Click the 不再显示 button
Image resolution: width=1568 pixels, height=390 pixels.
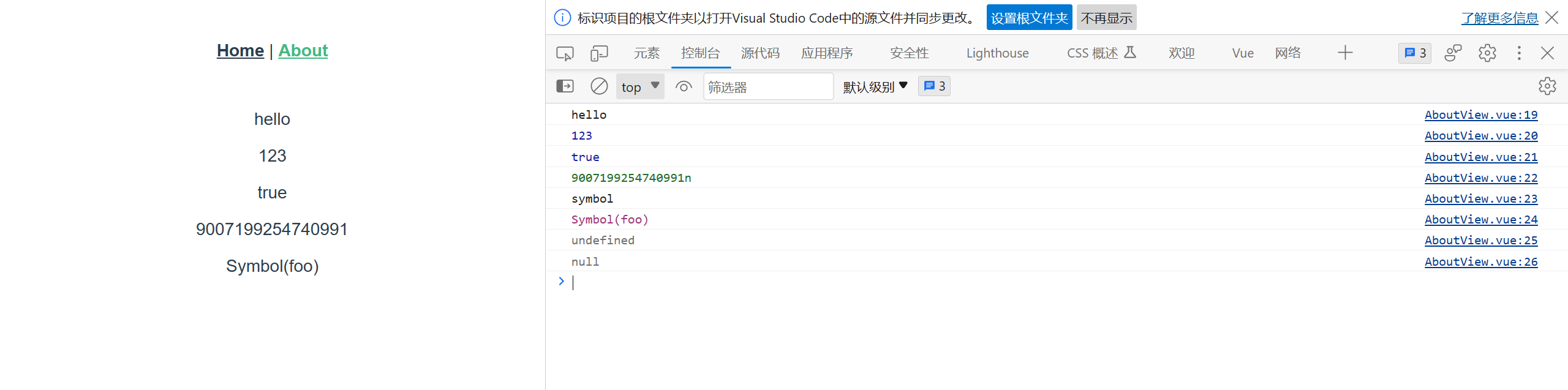(x=1106, y=18)
